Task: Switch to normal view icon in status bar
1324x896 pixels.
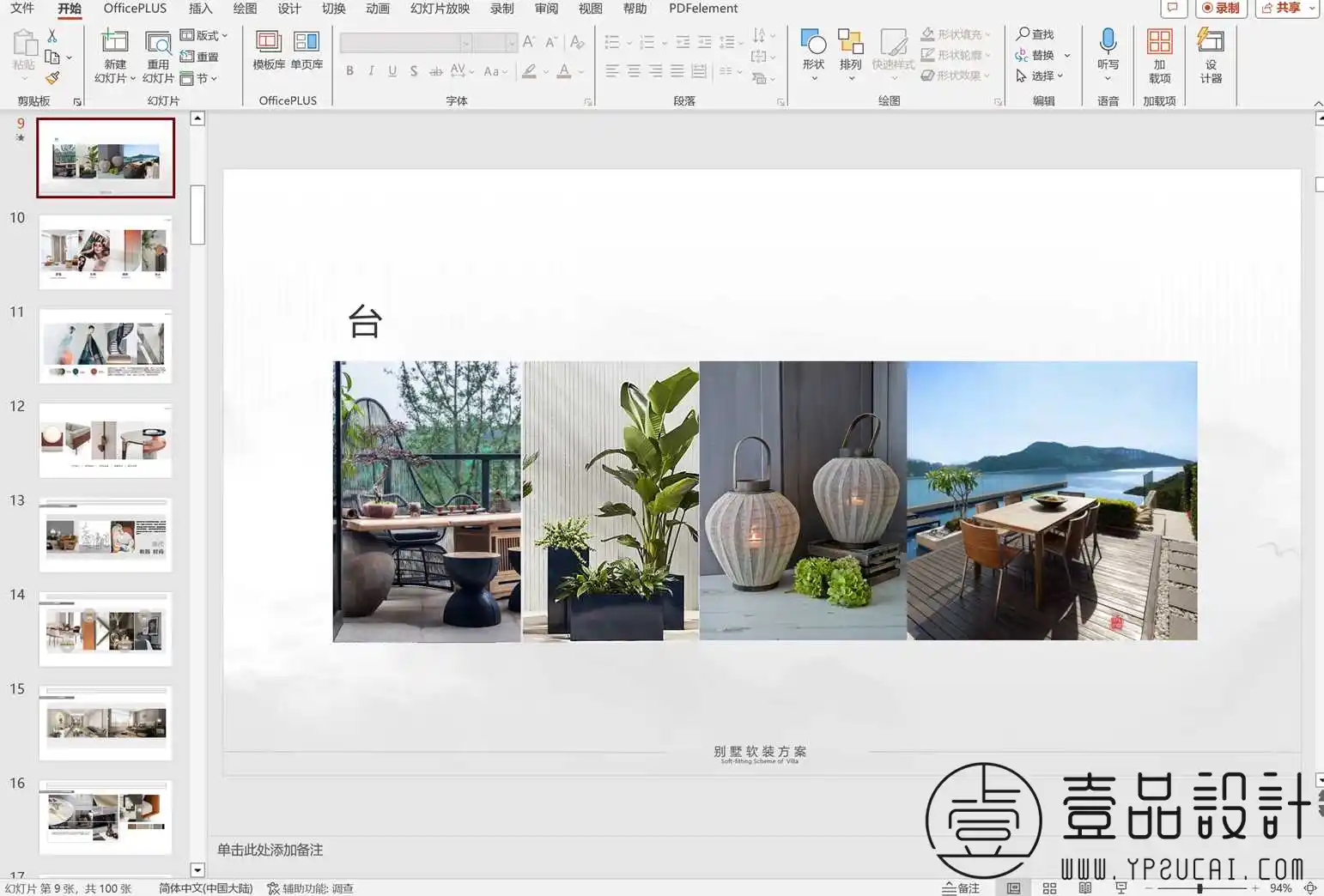Action: pyautogui.click(x=1013, y=888)
